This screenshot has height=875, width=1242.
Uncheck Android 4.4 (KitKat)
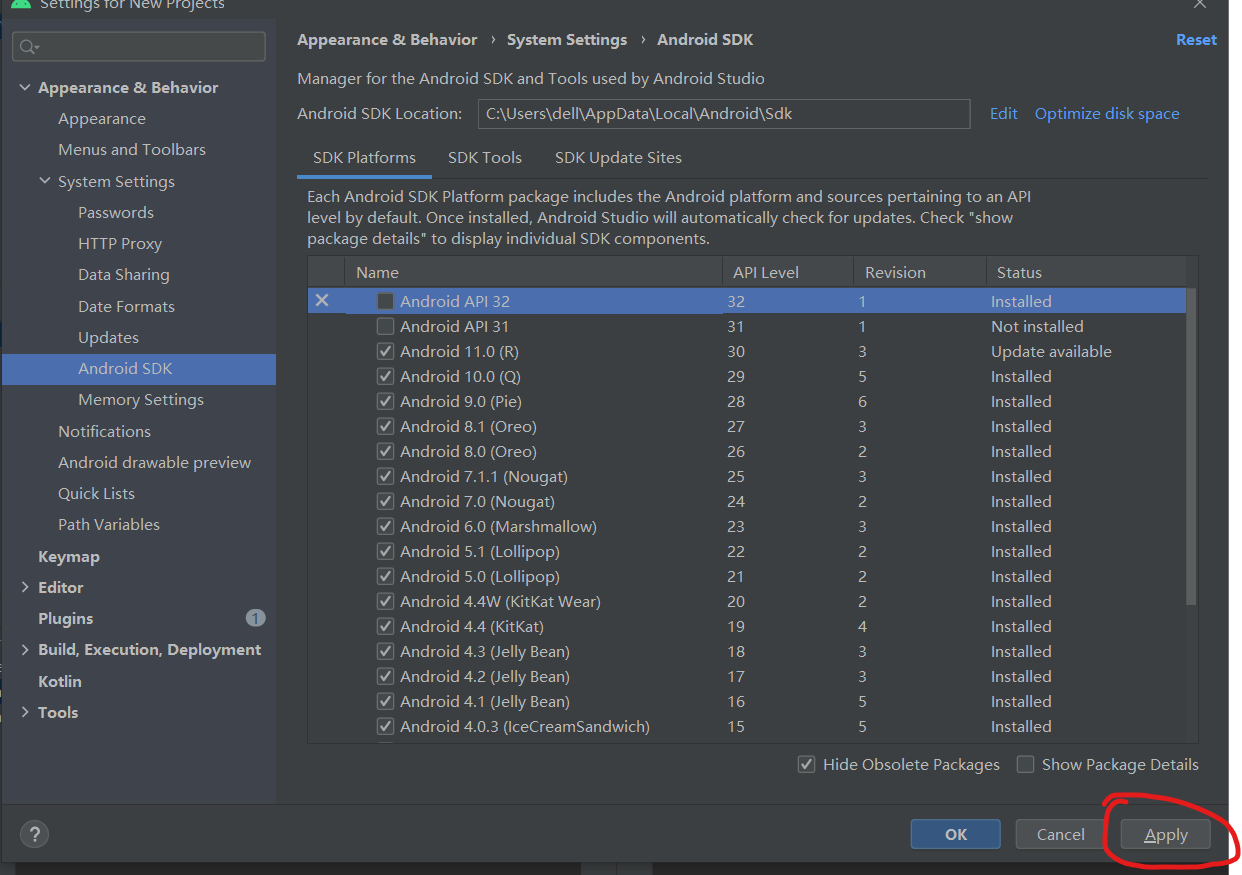(385, 626)
